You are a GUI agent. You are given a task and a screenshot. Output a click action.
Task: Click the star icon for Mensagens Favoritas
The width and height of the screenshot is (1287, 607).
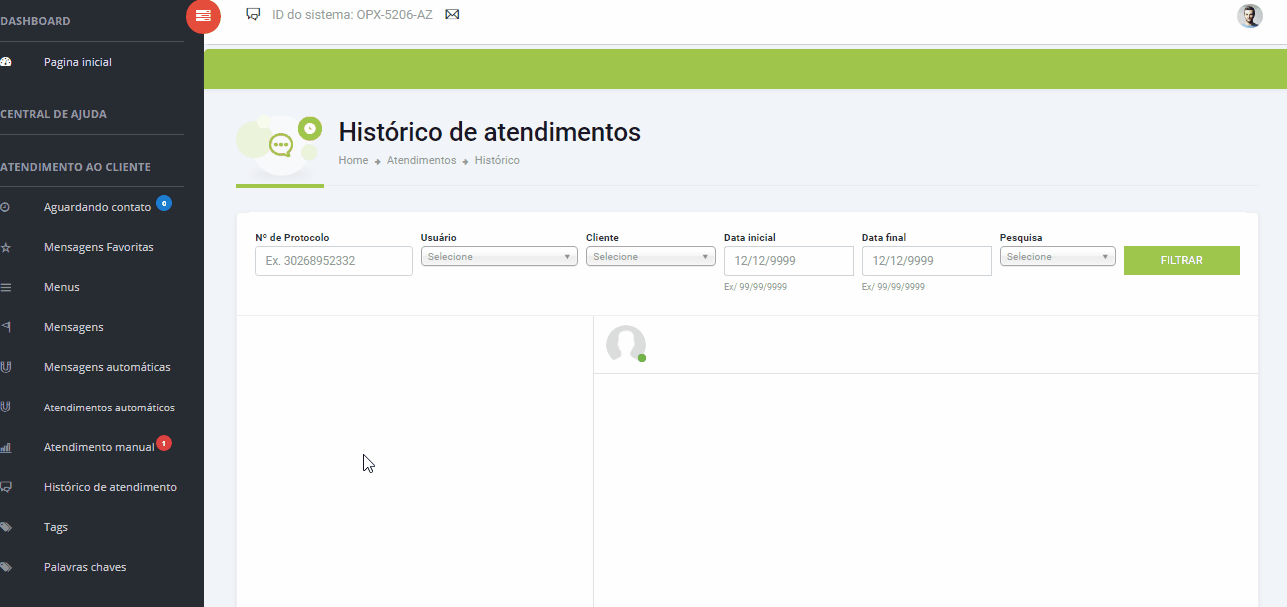tap(6, 247)
